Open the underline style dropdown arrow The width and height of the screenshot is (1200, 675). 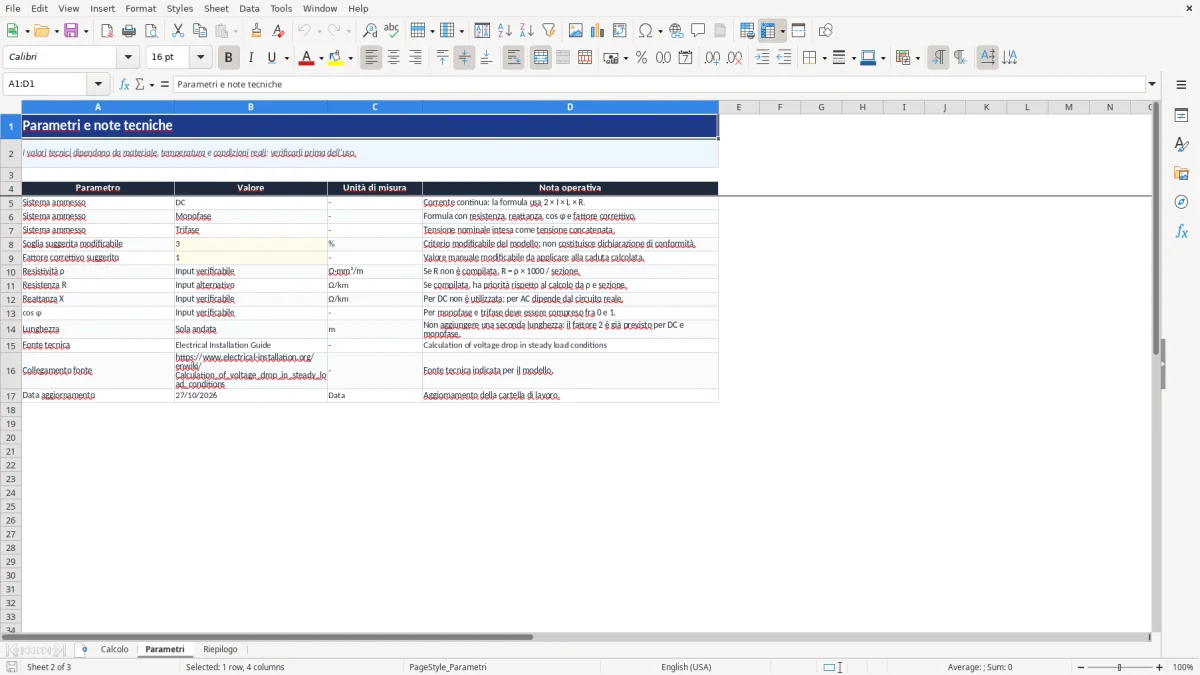point(286,58)
